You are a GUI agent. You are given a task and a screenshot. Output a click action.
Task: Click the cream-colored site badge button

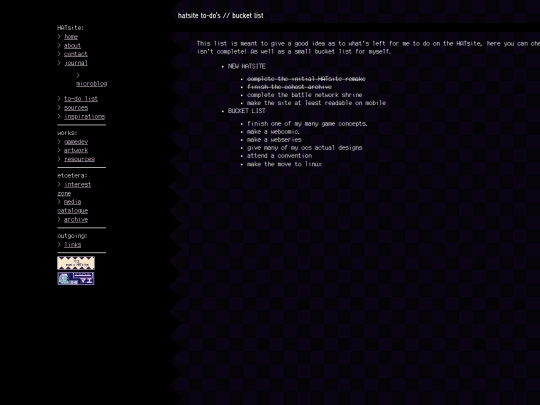76,263
